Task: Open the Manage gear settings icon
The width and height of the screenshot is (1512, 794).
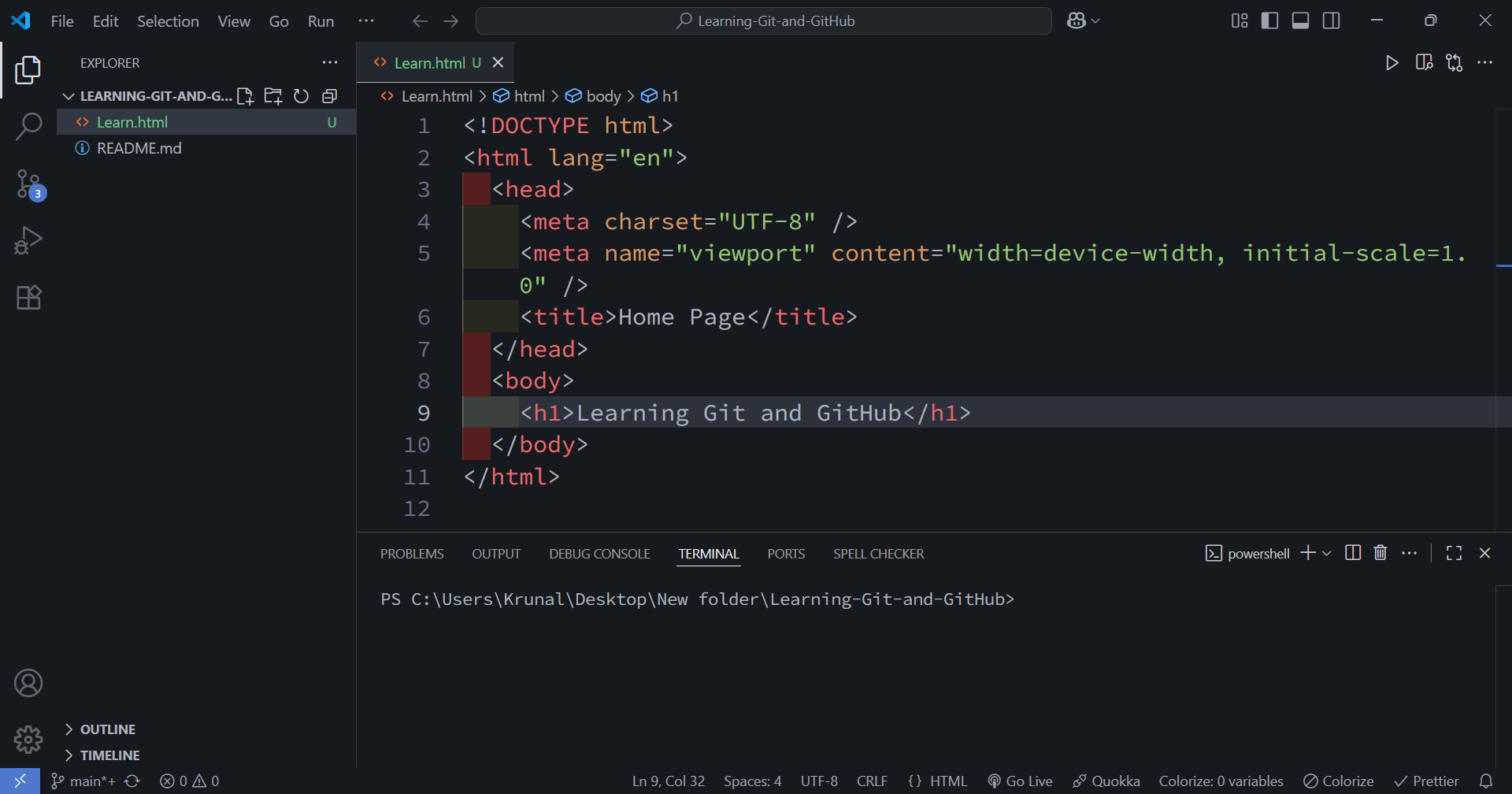Action: (28, 739)
